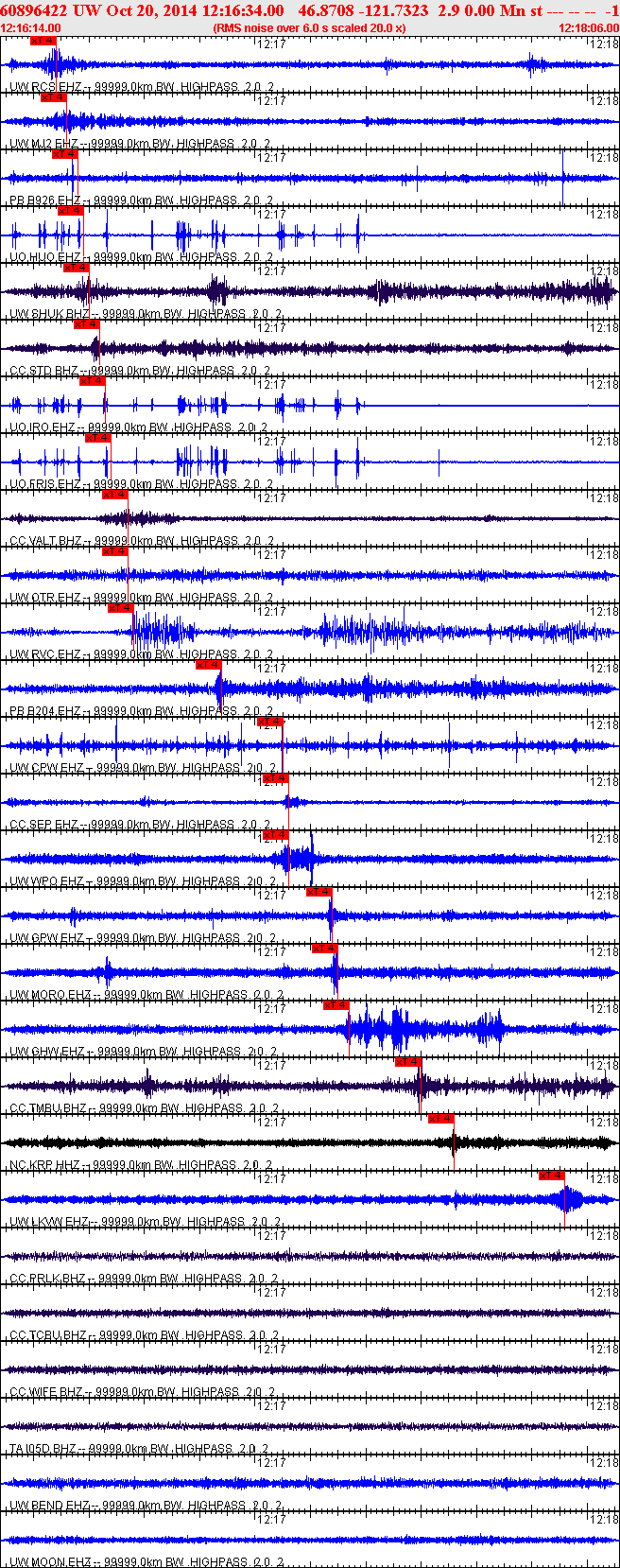Screen dimensions: 620x1568
Task: Click the red pick marker on UW WPO trace
Action: (x=275, y=835)
